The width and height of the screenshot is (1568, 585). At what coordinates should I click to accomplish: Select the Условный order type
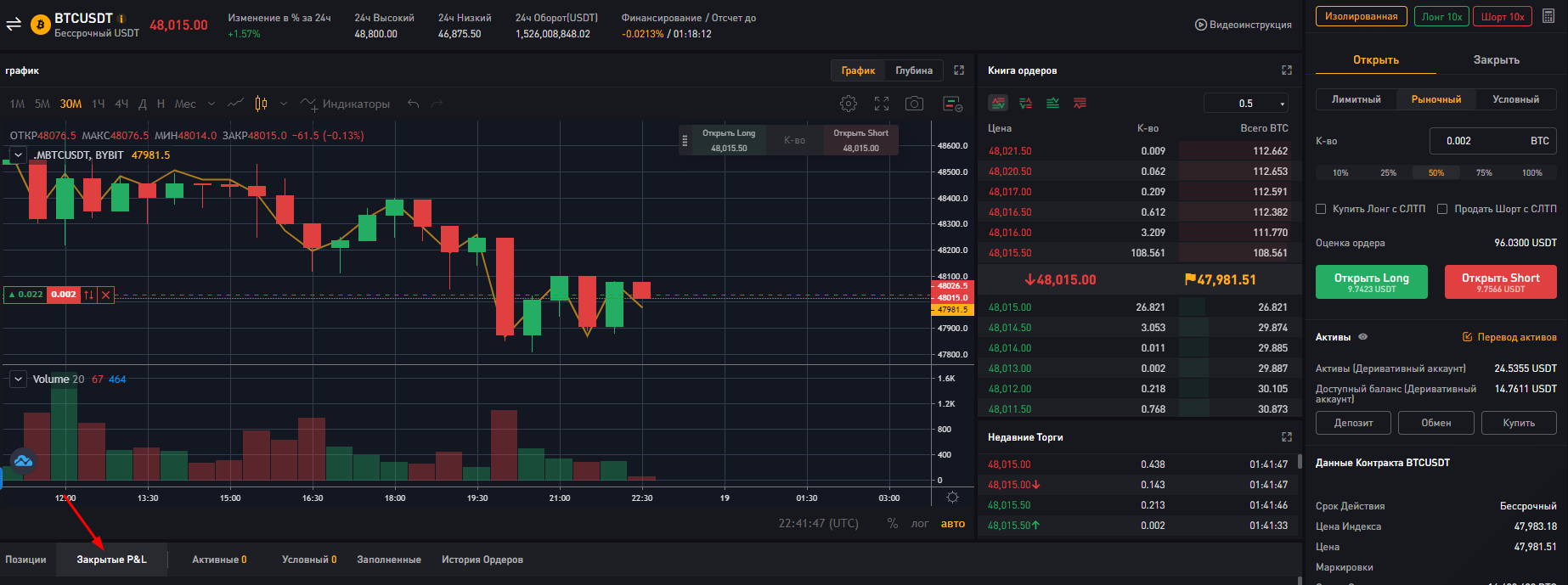[1515, 99]
